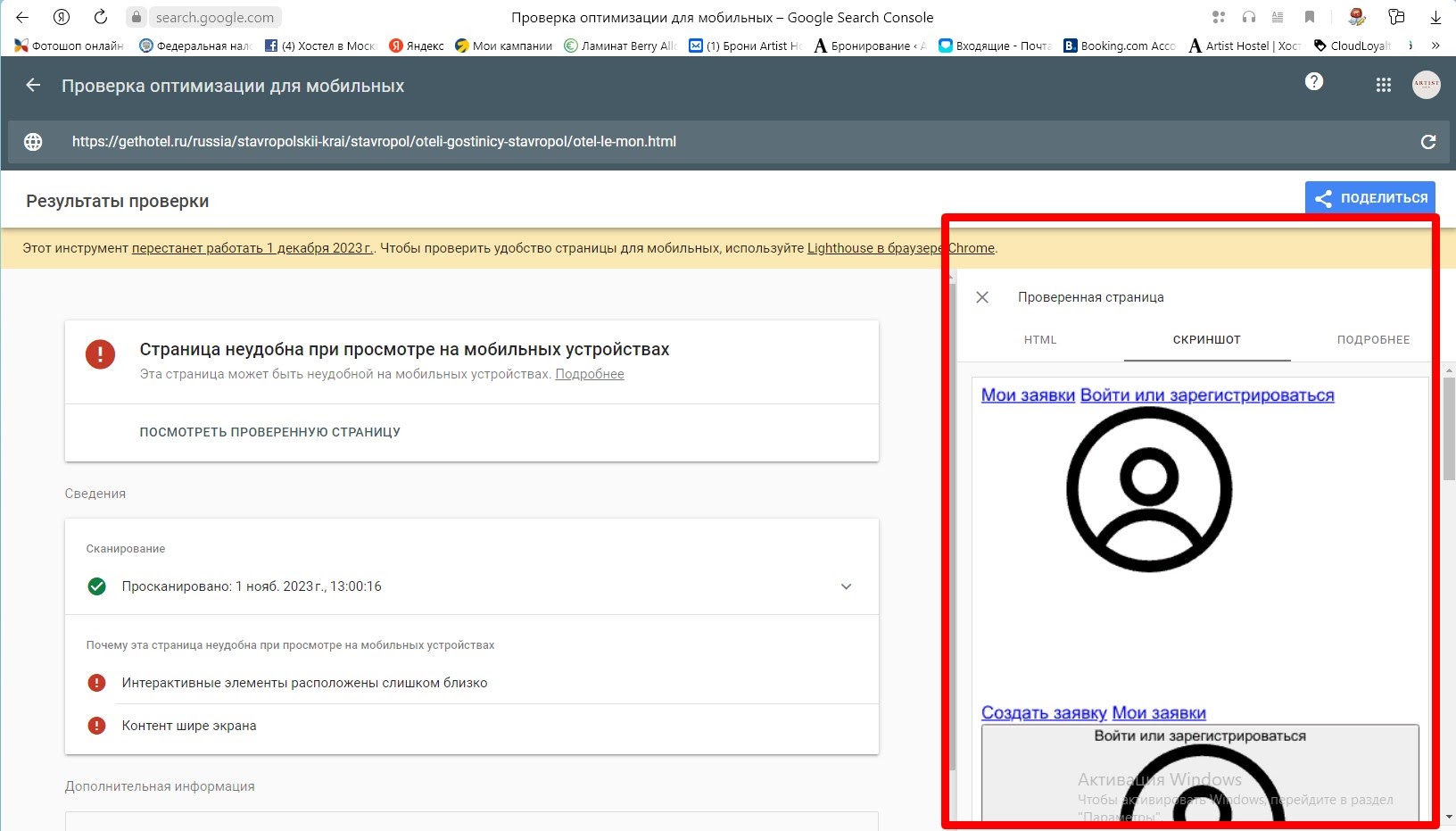Click the green check beside Просканировано
1456x831 pixels.
coord(97,586)
